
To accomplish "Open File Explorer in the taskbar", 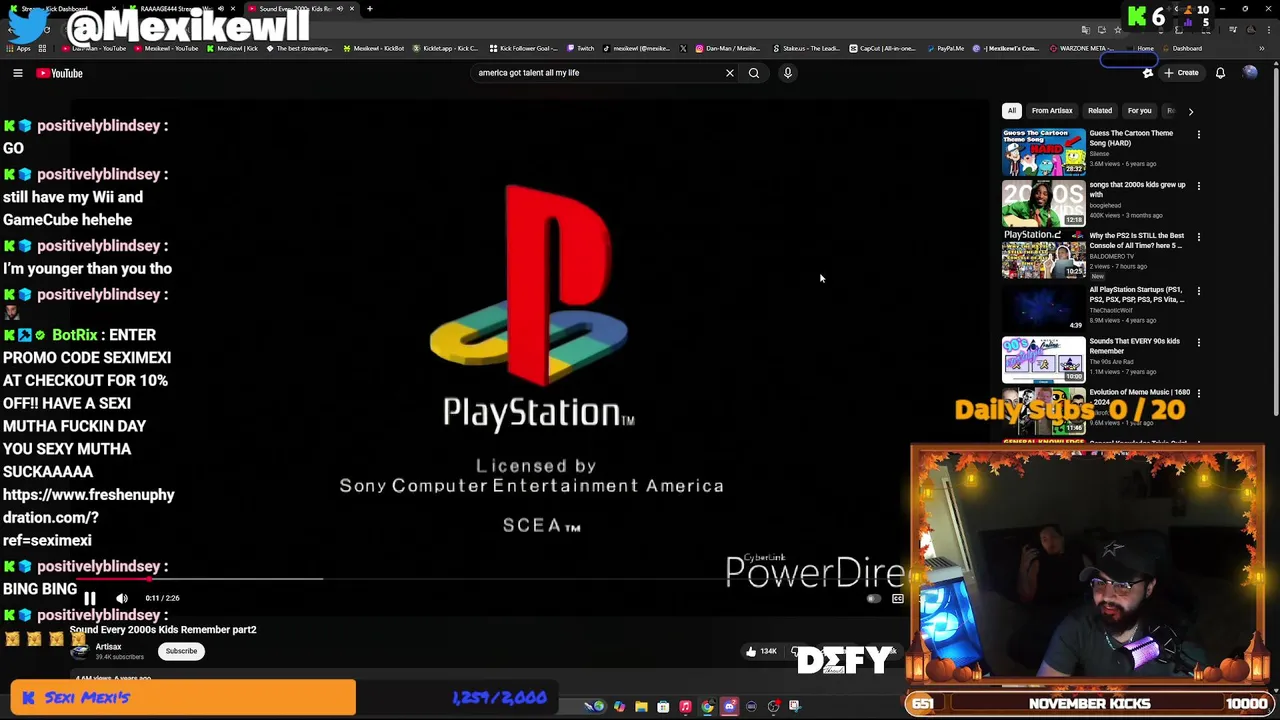I will pyautogui.click(x=641, y=707).
